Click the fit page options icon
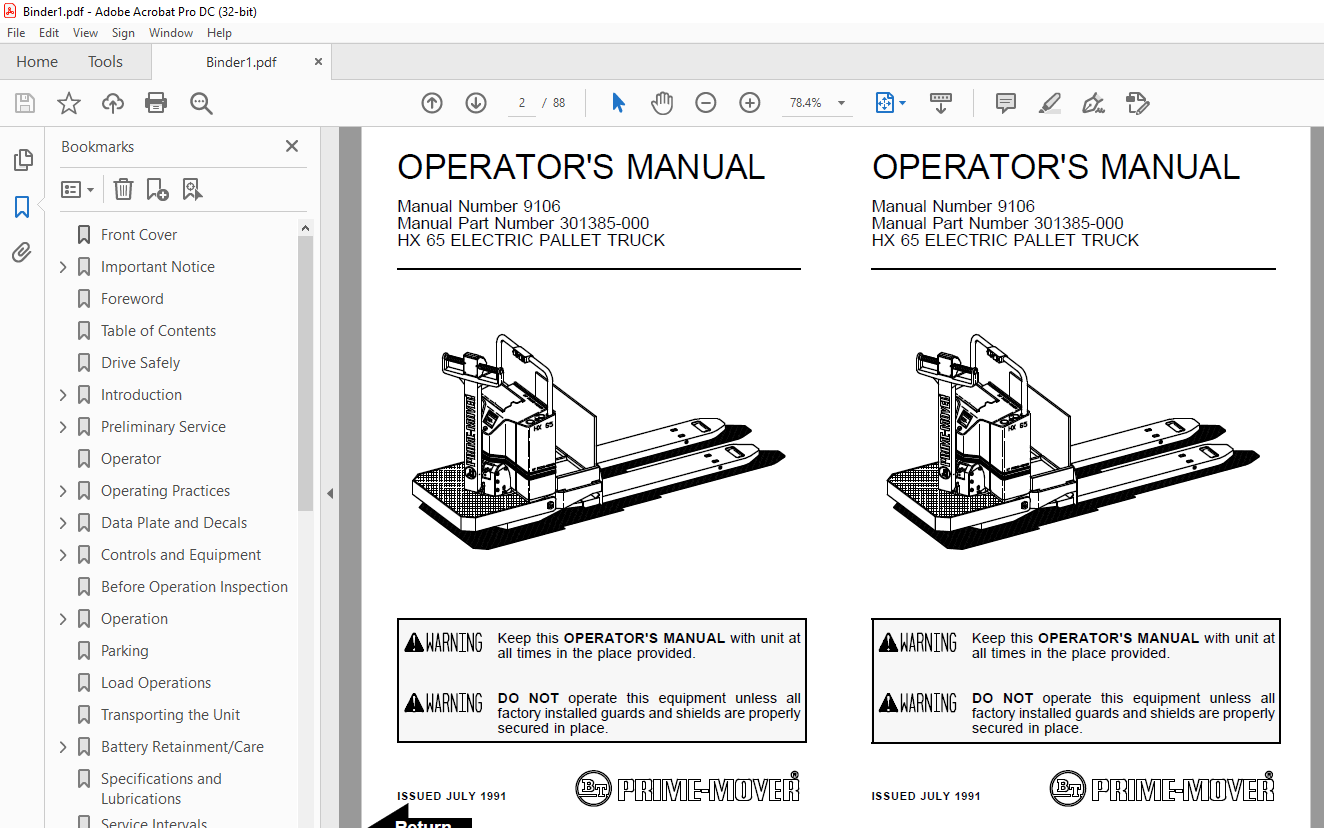The height and width of the screenshot is (828, 1324). pyautogui.click(x=889, y=103)
